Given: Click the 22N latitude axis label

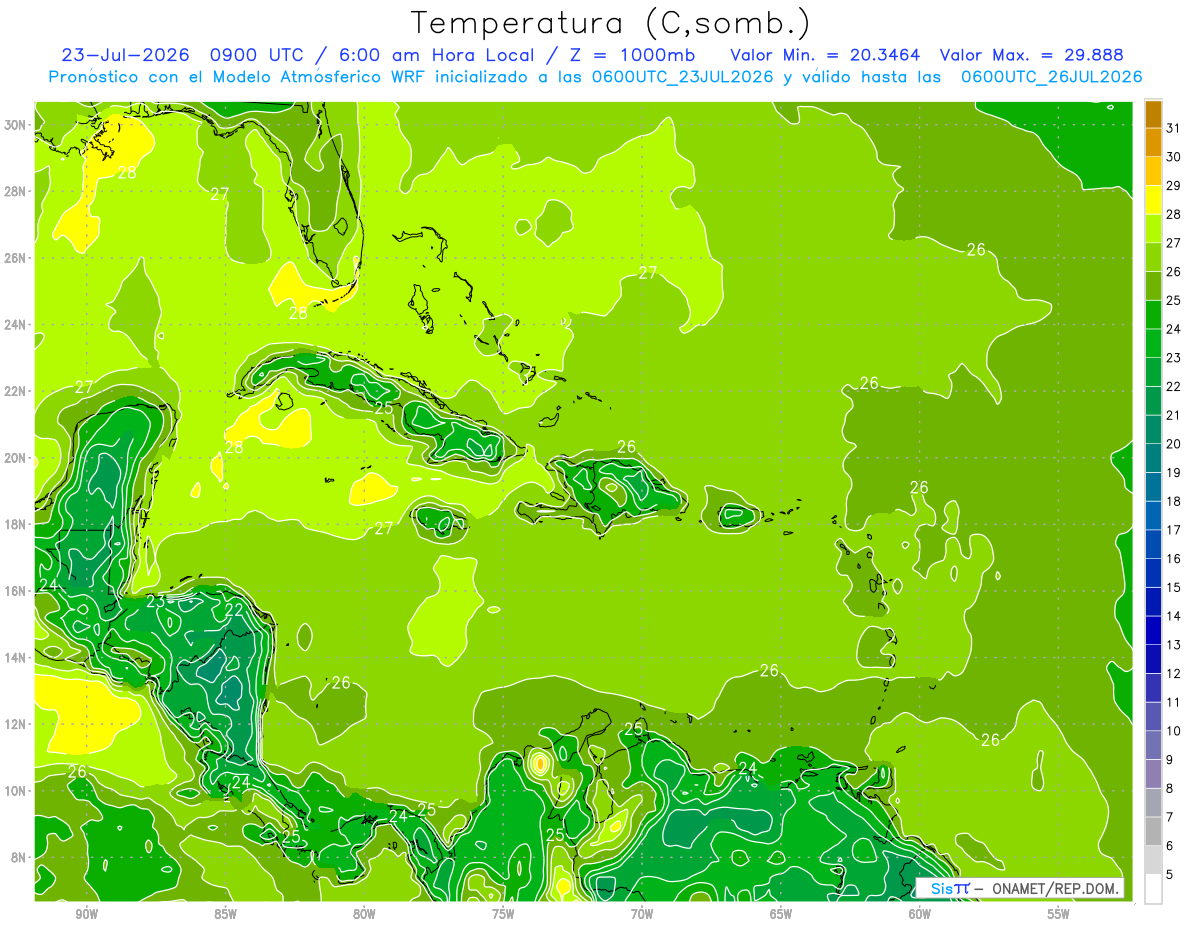Looking at the screenshot, I should click(17, 391).
